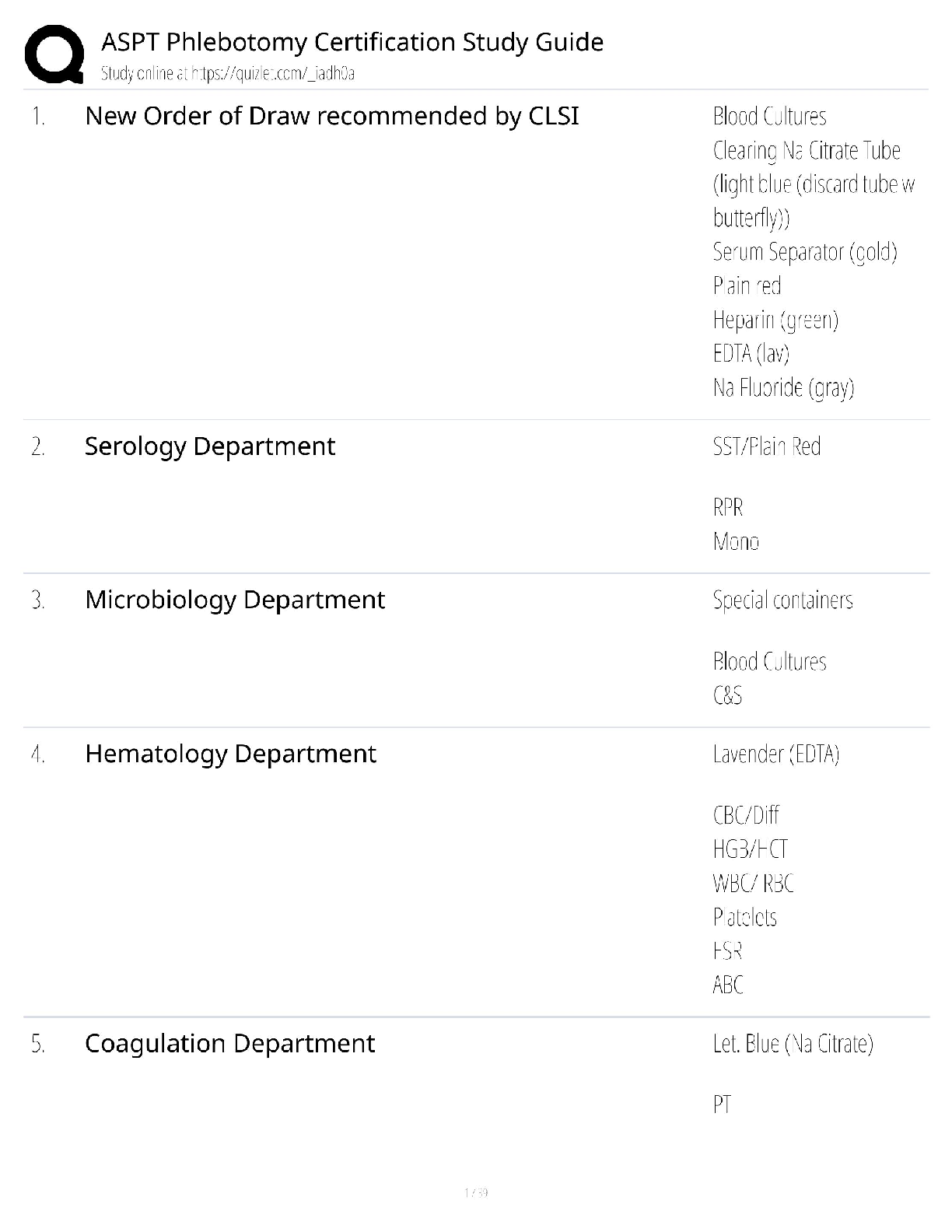Click the CBC/Diff test entry
This screenshot has width=952, height=1232.
[x=746, y=815]
